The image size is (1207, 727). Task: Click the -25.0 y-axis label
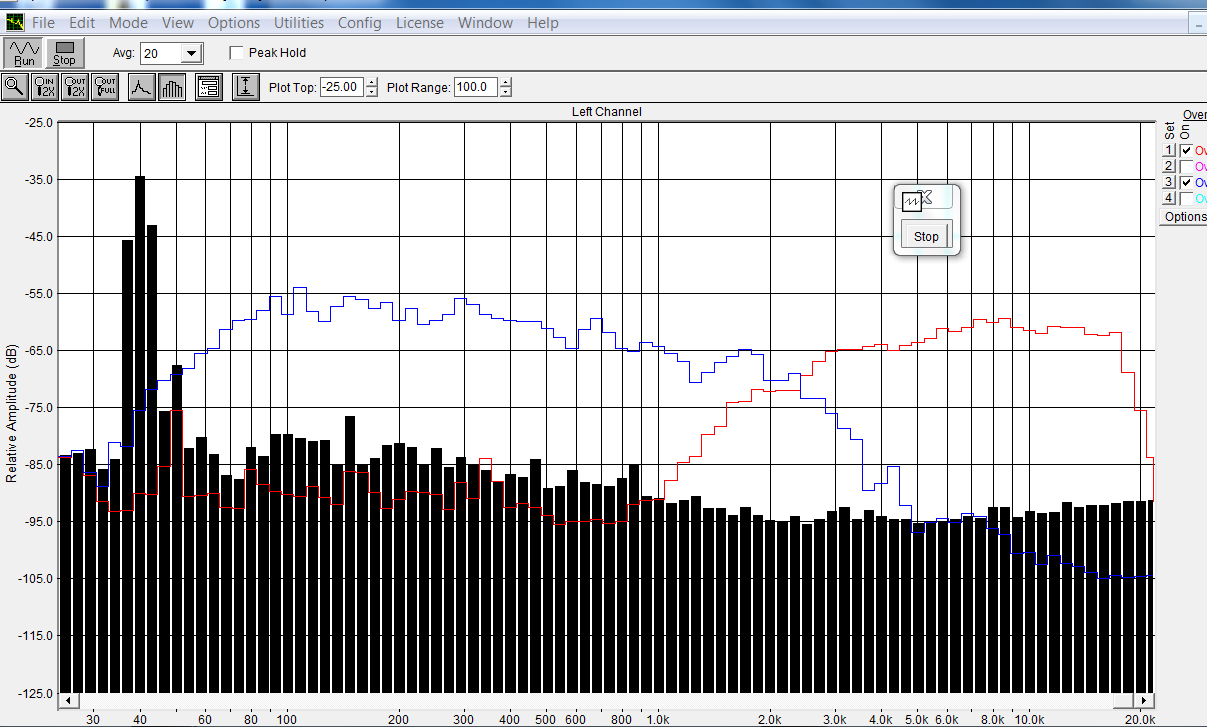(x=39, y=122)
